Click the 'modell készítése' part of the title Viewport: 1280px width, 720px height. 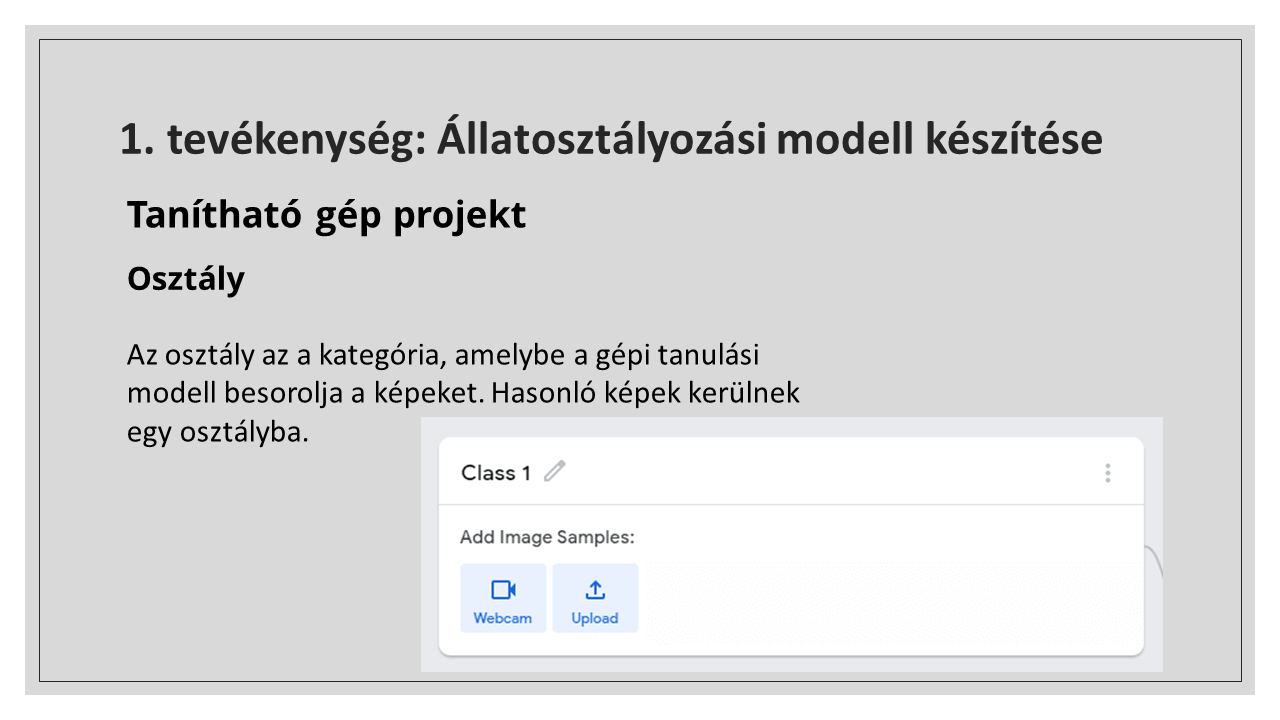tap(939, 140)
